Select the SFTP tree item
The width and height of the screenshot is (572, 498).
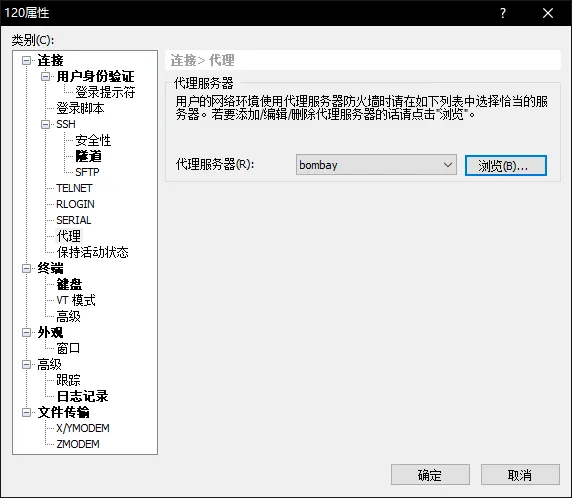[x=87, y=172]
